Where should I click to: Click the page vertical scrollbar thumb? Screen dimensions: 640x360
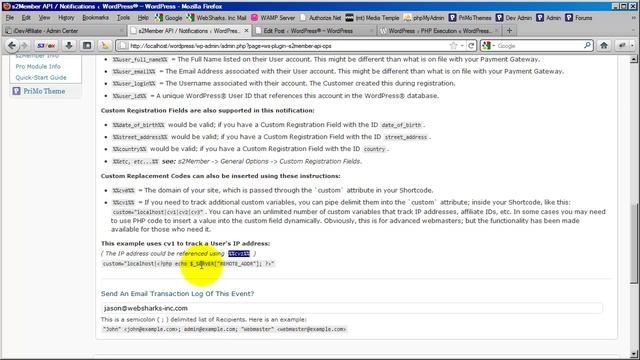click(x=633, y=243)
